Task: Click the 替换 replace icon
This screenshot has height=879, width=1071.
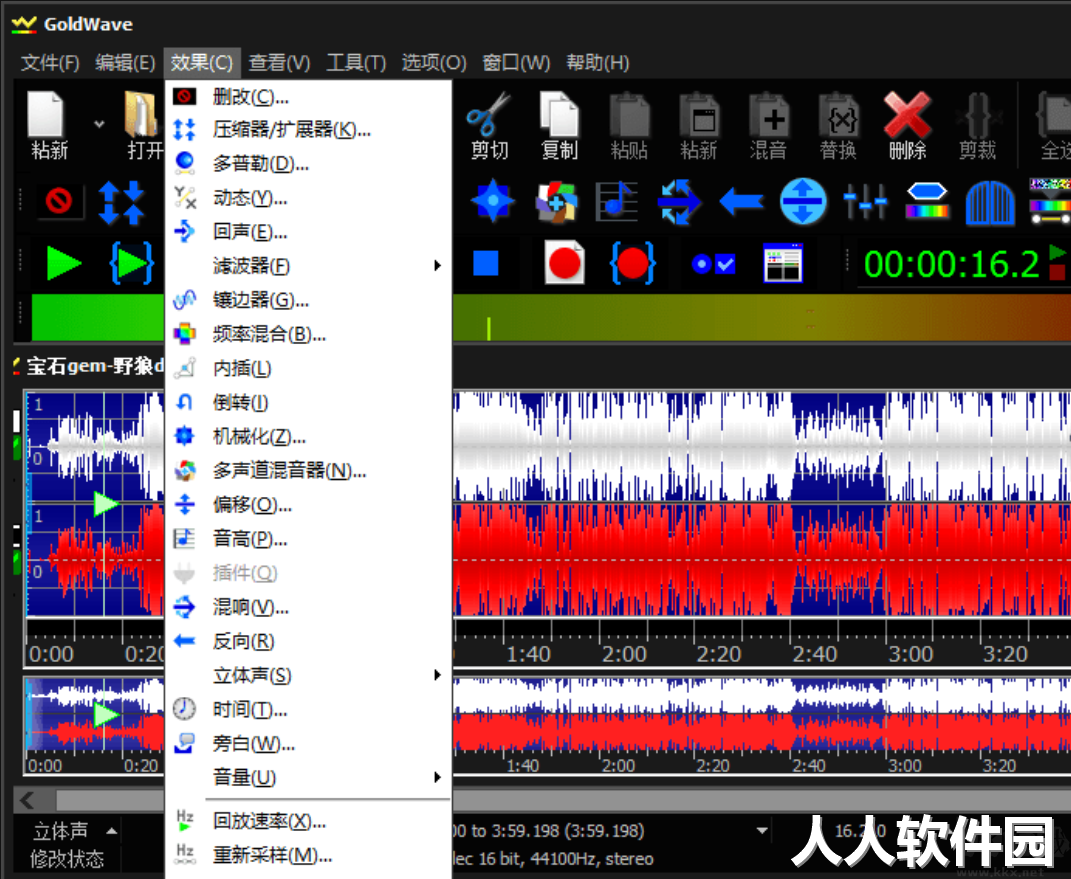Action: (839, 115)
